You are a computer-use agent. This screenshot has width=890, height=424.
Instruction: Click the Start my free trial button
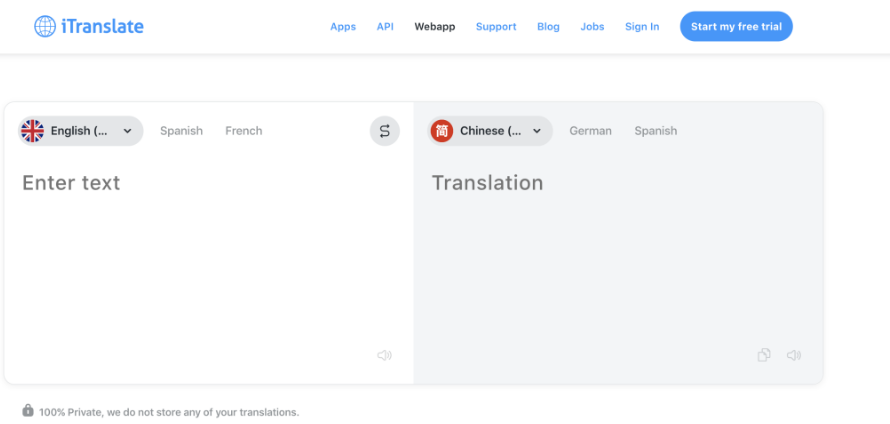(x=736, y=27)
